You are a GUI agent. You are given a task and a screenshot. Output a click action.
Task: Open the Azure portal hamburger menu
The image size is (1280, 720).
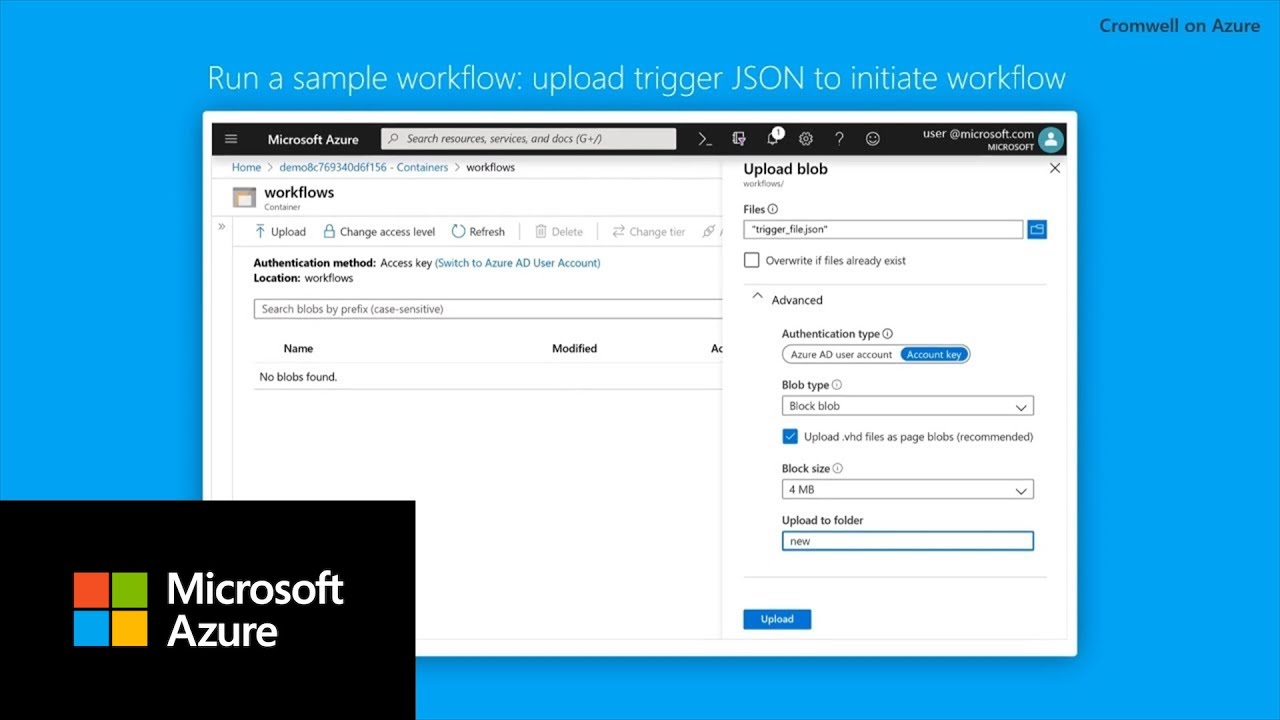coord(231,139)
